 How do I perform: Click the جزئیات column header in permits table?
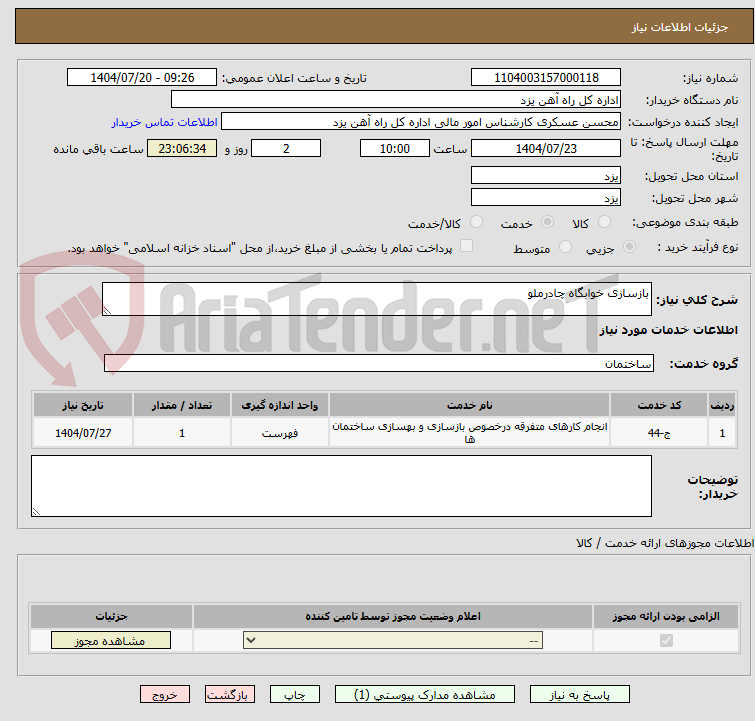(111, 616)
